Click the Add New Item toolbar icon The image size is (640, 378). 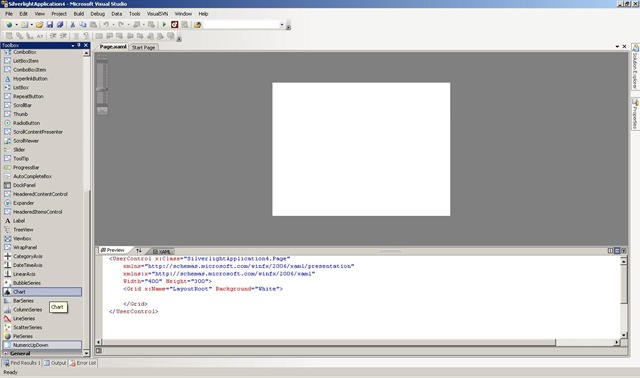click(24, 25)
